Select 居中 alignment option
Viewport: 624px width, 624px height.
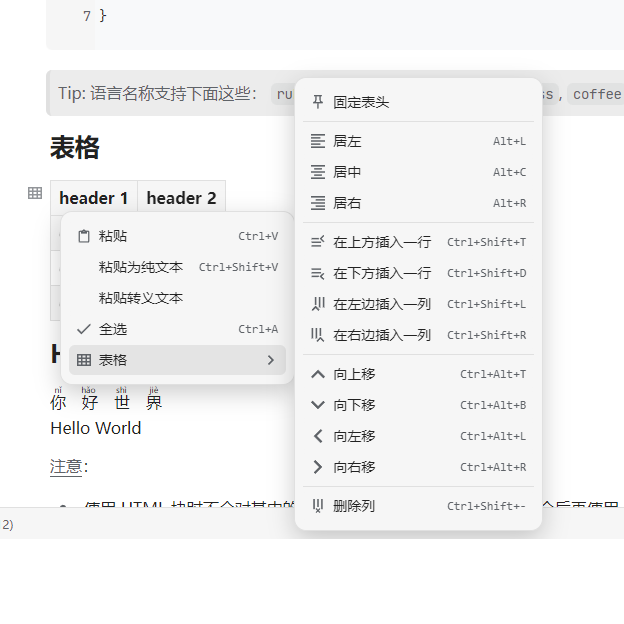(x=418, y=172)
